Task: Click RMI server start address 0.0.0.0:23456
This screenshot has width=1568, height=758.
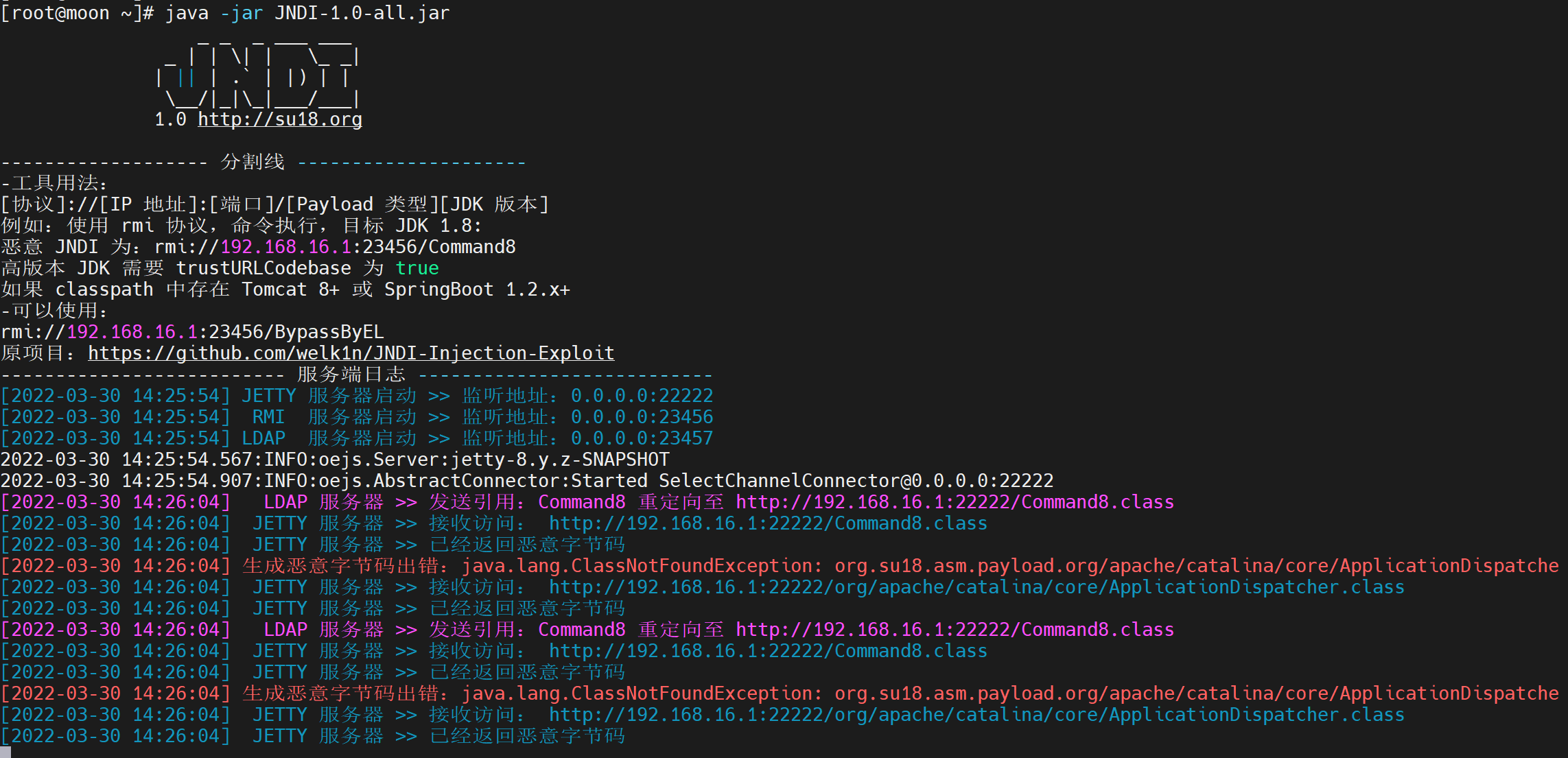Action: pyautogui.click(x=642, y=417)
